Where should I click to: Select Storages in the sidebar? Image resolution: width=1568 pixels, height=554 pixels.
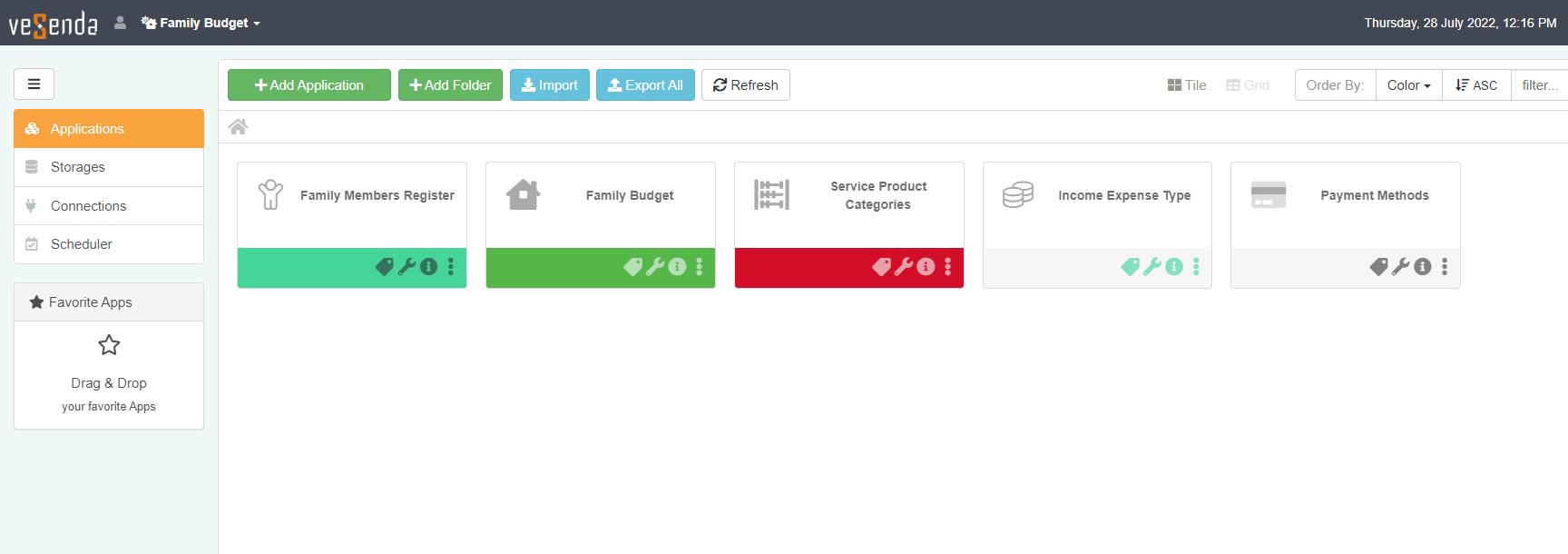point(78,167)
